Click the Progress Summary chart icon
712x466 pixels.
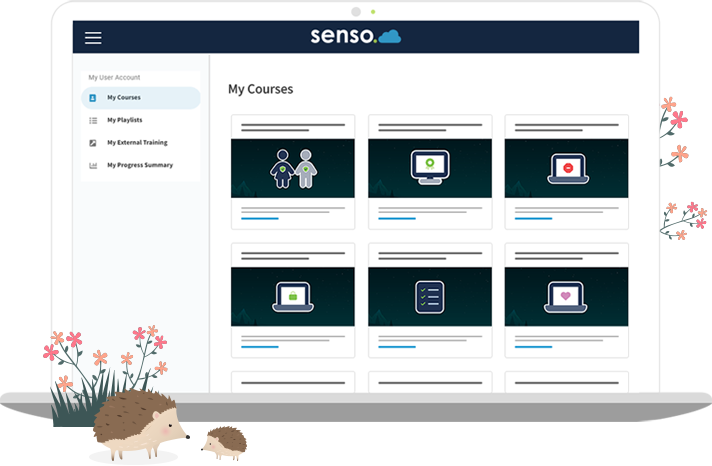pos(93,165)
